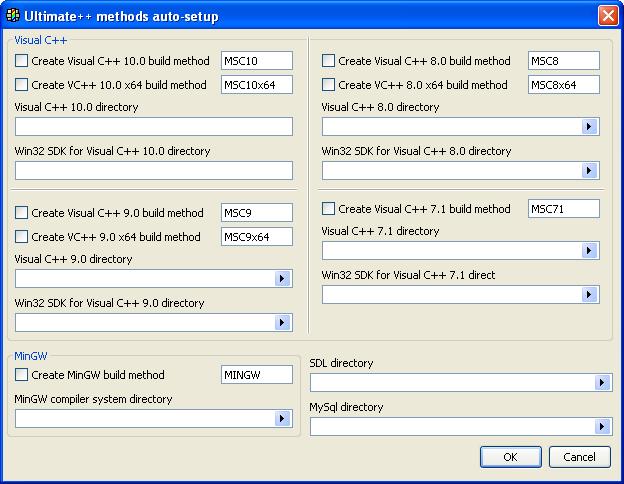This screenshot has width=624, height=484.
Task: Check Create VC++ 10.0 x64 build method
Action: [x=22, y=85]
